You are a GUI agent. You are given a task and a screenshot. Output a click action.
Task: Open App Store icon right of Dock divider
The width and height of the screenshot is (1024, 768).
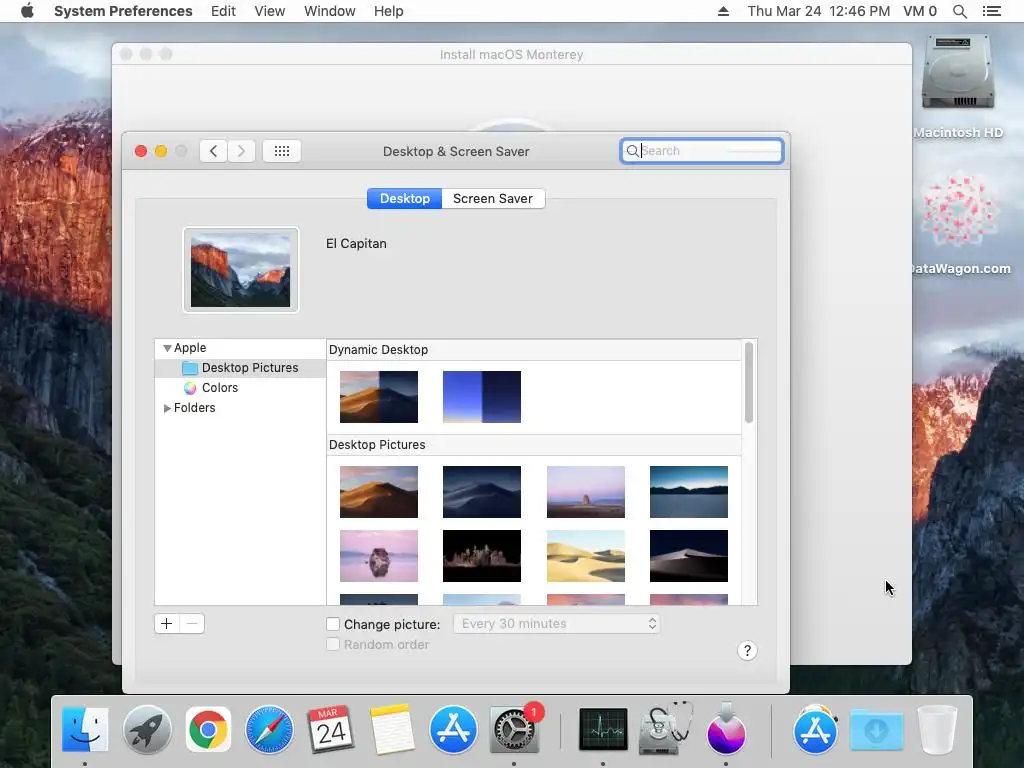click(x=815, y=729)
